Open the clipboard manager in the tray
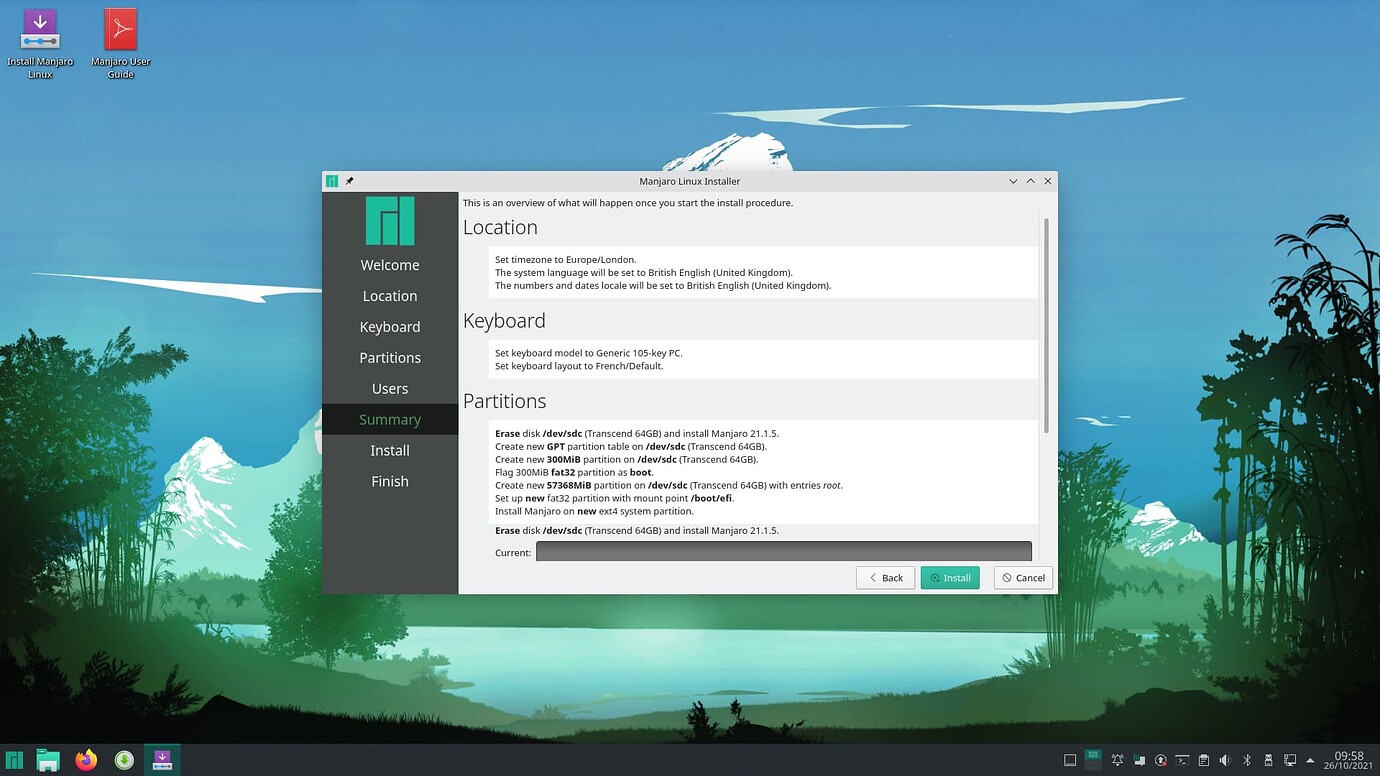The height and width of the screenshot is (776, 1380). 1202,760
